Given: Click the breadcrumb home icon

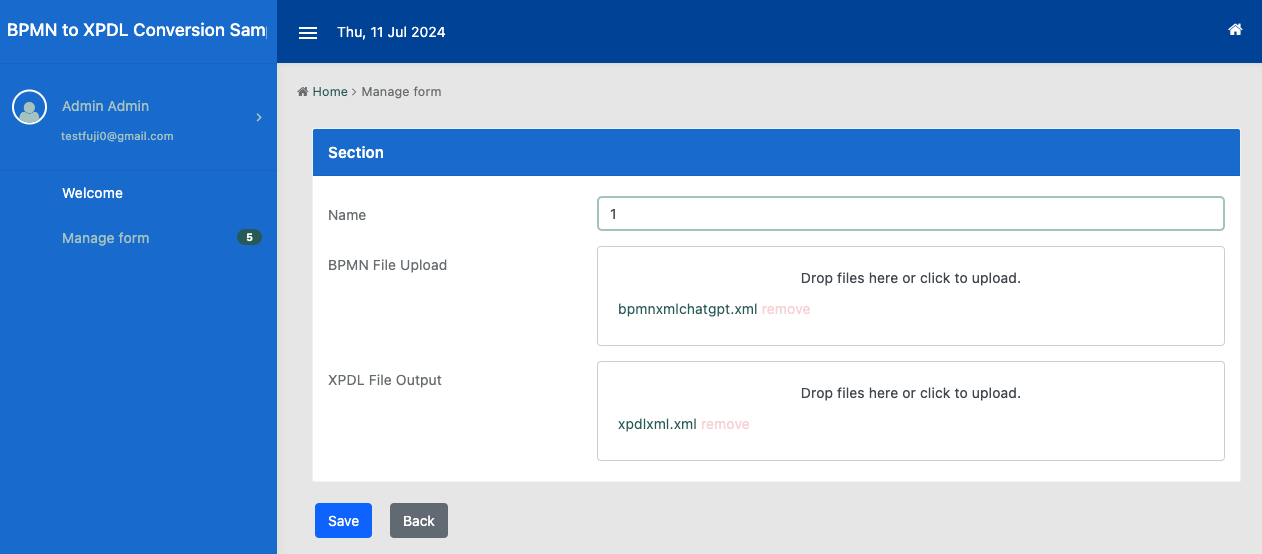Looking at the screenshot, I should point(302,91).
